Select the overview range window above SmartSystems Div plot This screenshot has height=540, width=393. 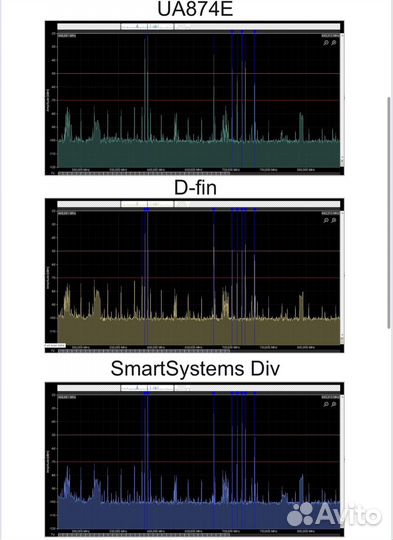(x=147, y=388)
